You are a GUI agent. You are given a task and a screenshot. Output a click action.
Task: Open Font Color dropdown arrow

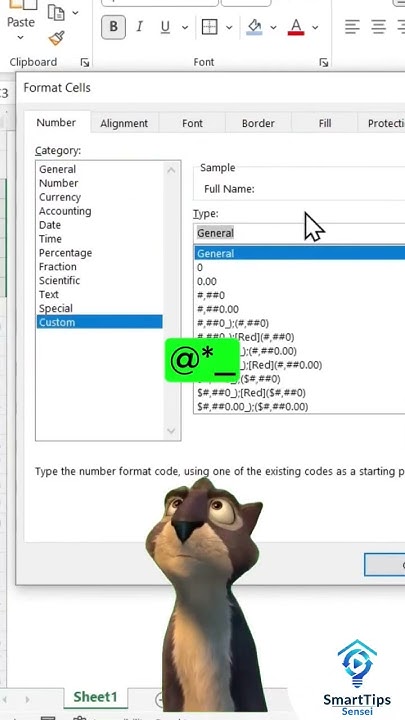click(315, 28)
